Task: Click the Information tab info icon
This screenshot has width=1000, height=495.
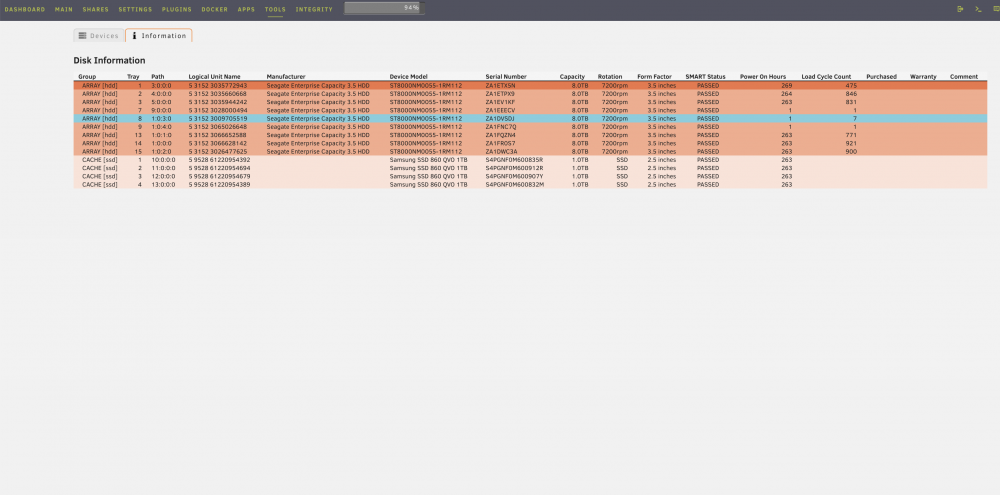Action: pyautogui.click(x=134, y=36)
